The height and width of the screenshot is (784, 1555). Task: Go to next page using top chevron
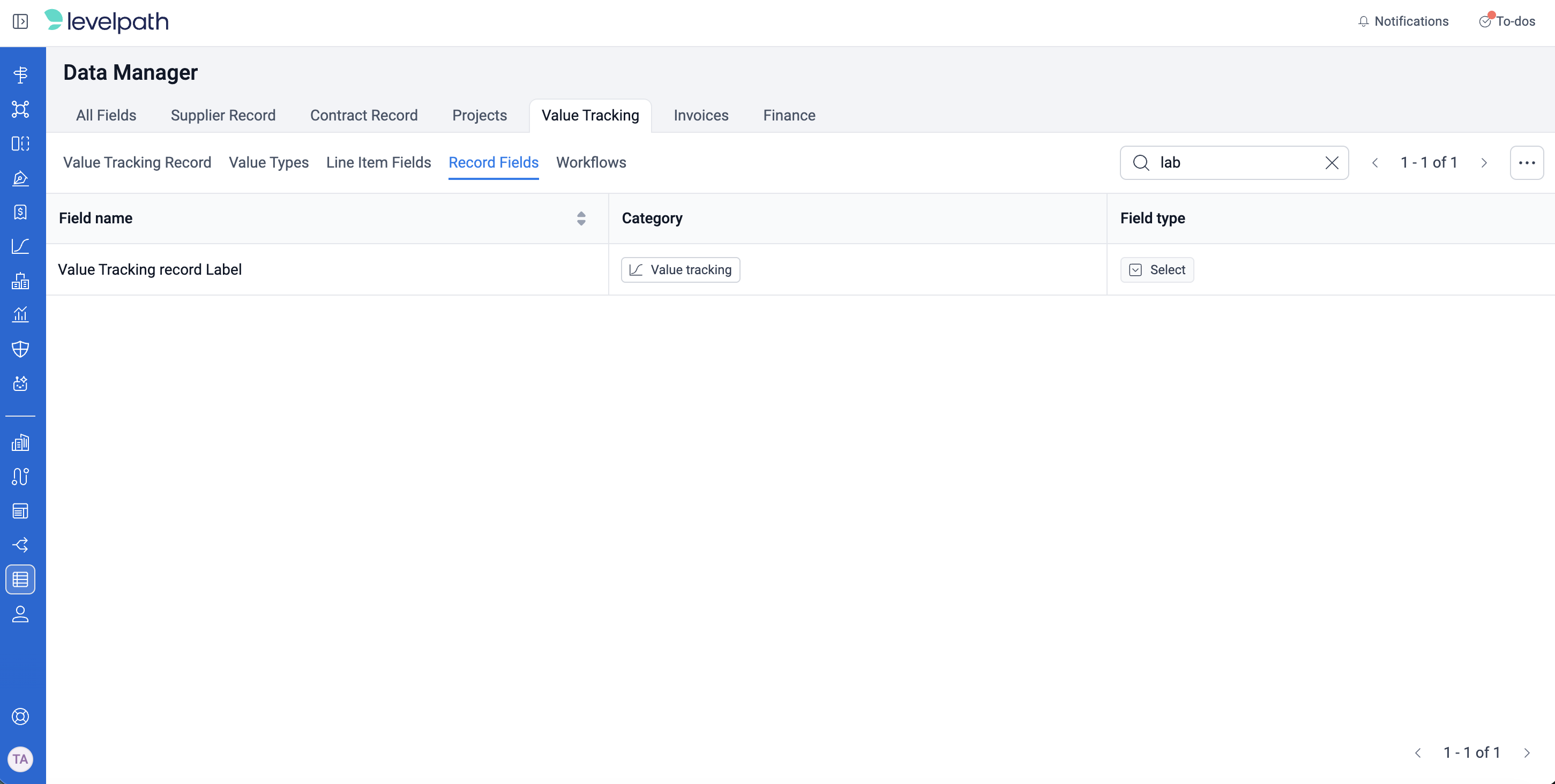pos(1484,163)
